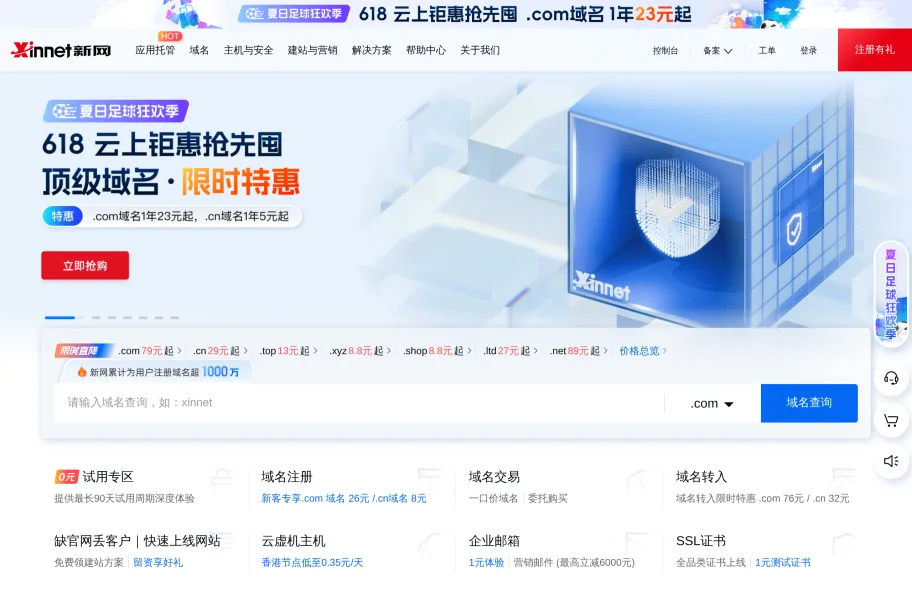
Task: Open 应用托管 menu
Action: 155,51
